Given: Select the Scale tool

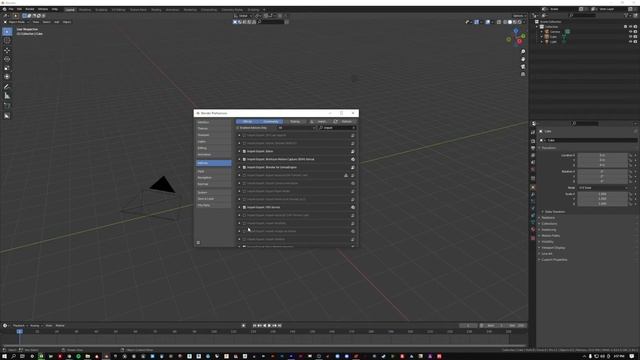Looking at the screenshot, I should (x=7, y=68).
